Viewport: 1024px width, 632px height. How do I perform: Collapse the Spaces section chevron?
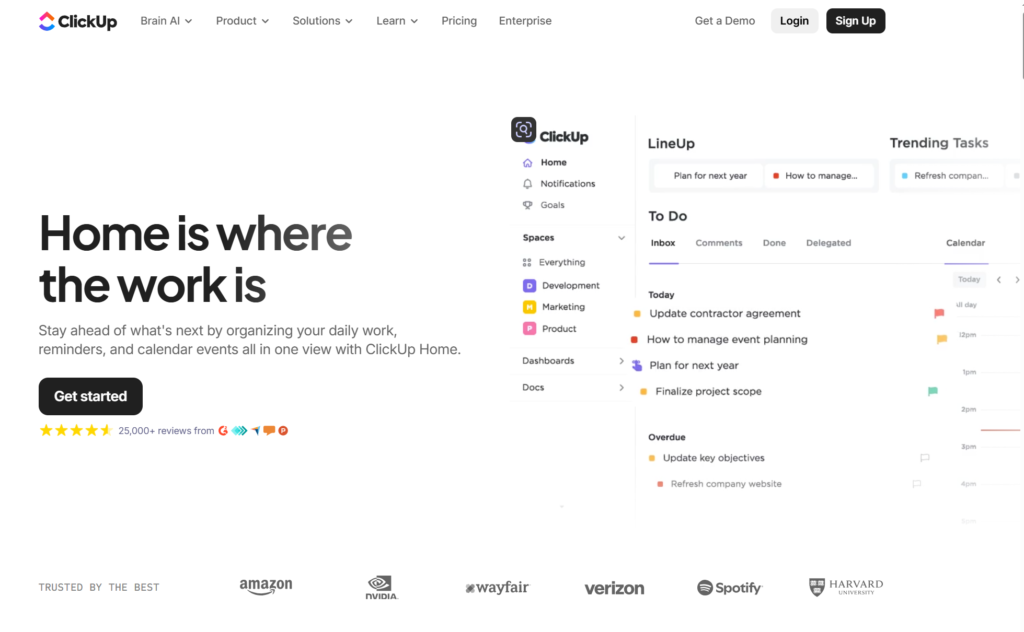[x=622, y=238]
